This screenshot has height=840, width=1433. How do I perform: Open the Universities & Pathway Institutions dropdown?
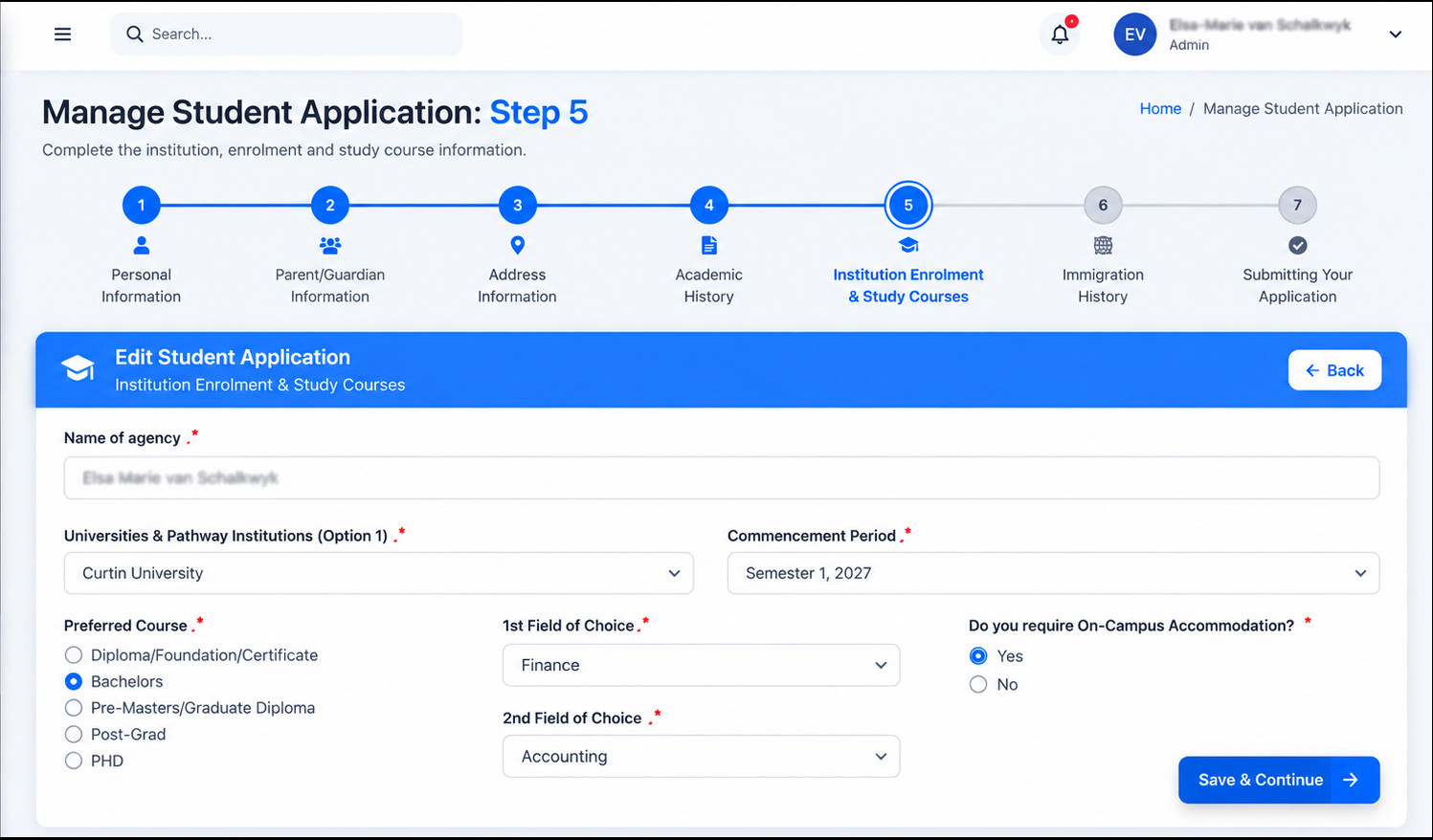378,573
